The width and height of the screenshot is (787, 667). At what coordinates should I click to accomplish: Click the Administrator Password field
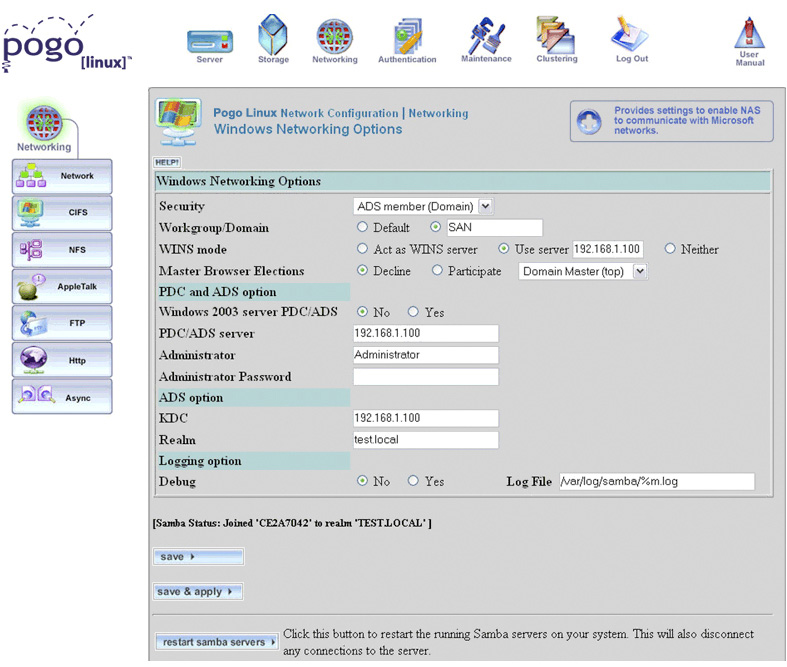[426, 377]
